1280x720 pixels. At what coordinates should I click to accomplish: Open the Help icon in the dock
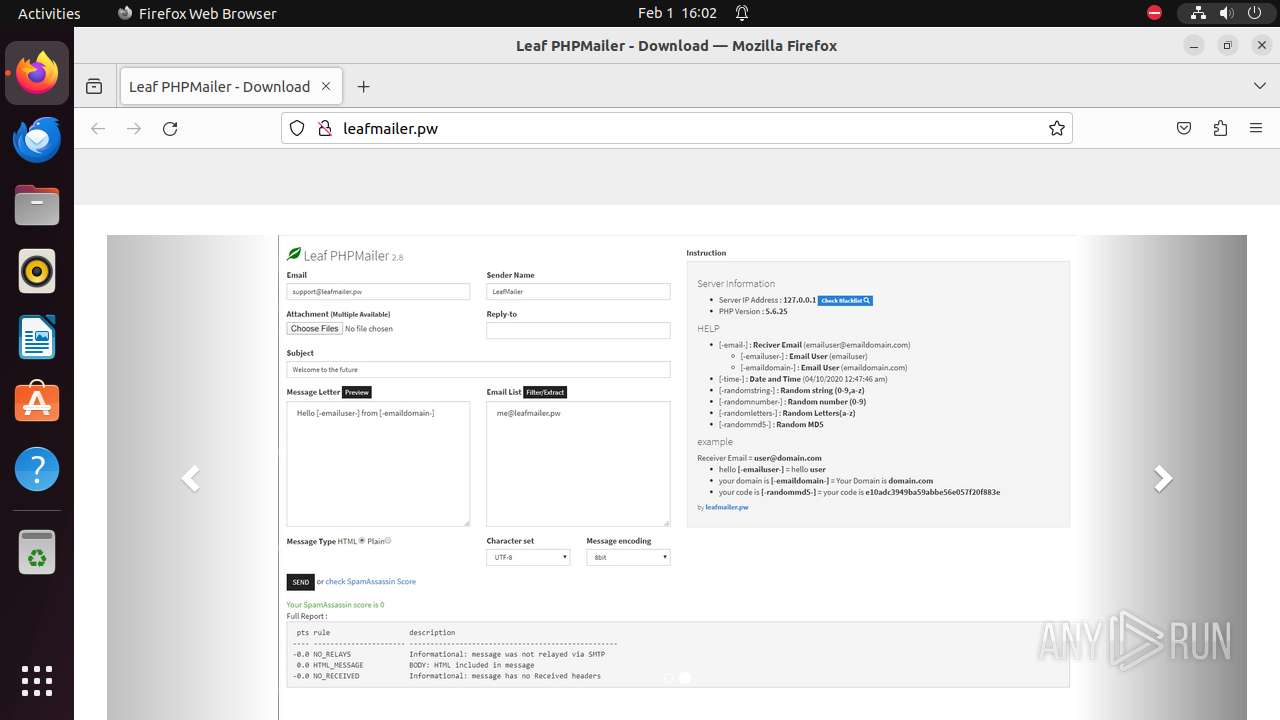37,469
